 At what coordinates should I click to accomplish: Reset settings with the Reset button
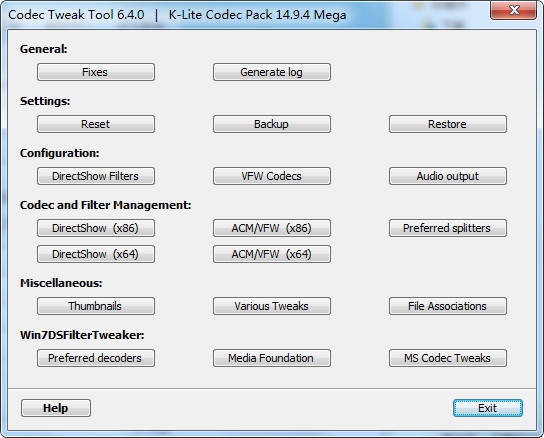coord(96,124)
